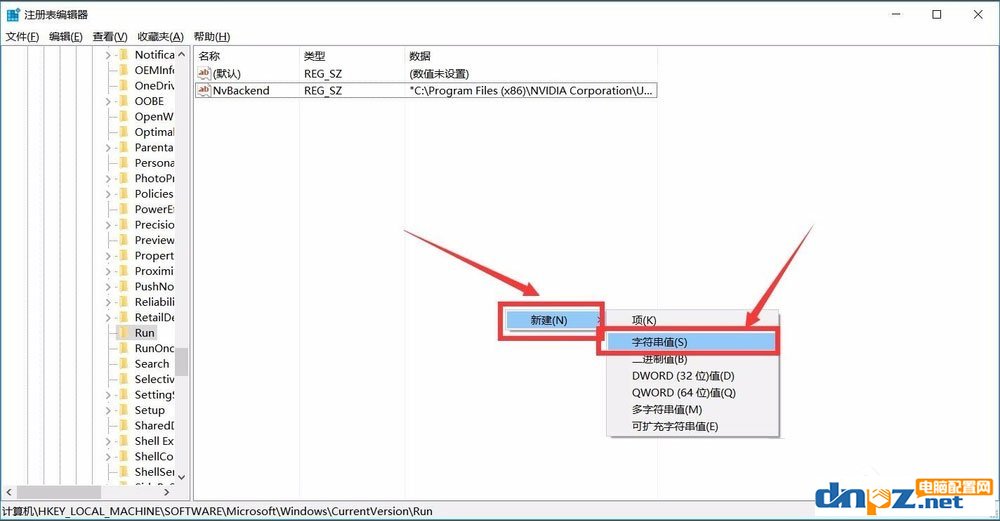Select the Run key in tree
This screenshot has height=521, width=1000.
(x=145, y=333)
